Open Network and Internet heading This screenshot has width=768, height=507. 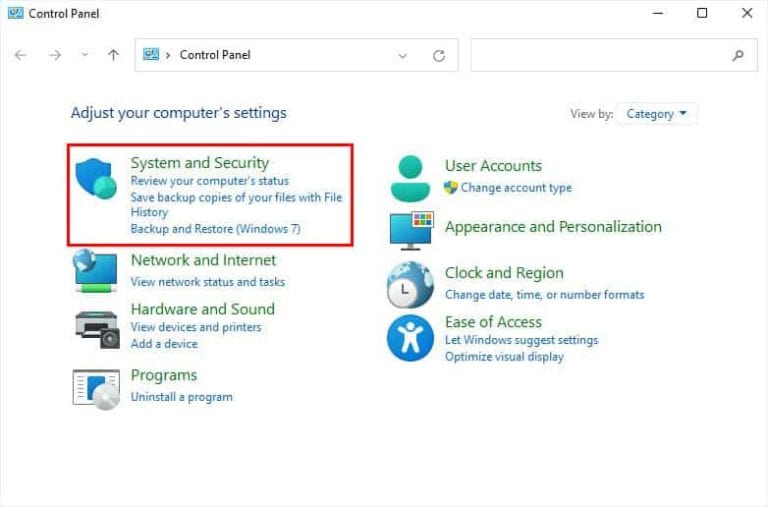[203, 260]
